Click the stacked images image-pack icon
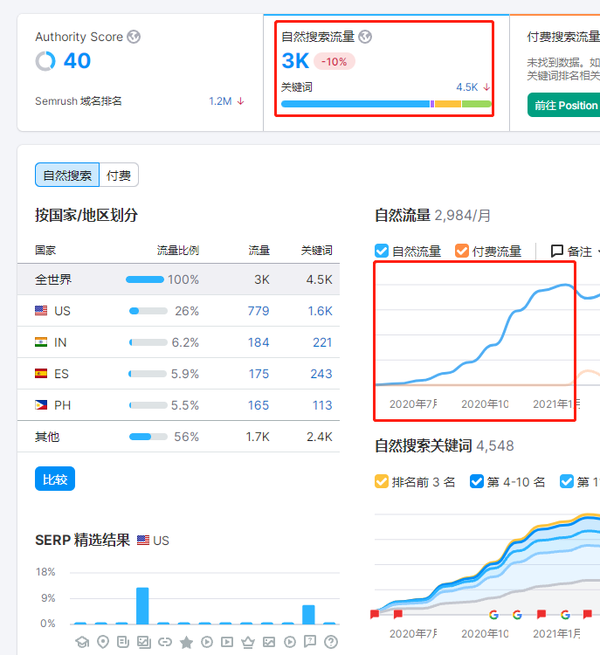The height and width of the screenshot is (655, 600). coord(144,642)
